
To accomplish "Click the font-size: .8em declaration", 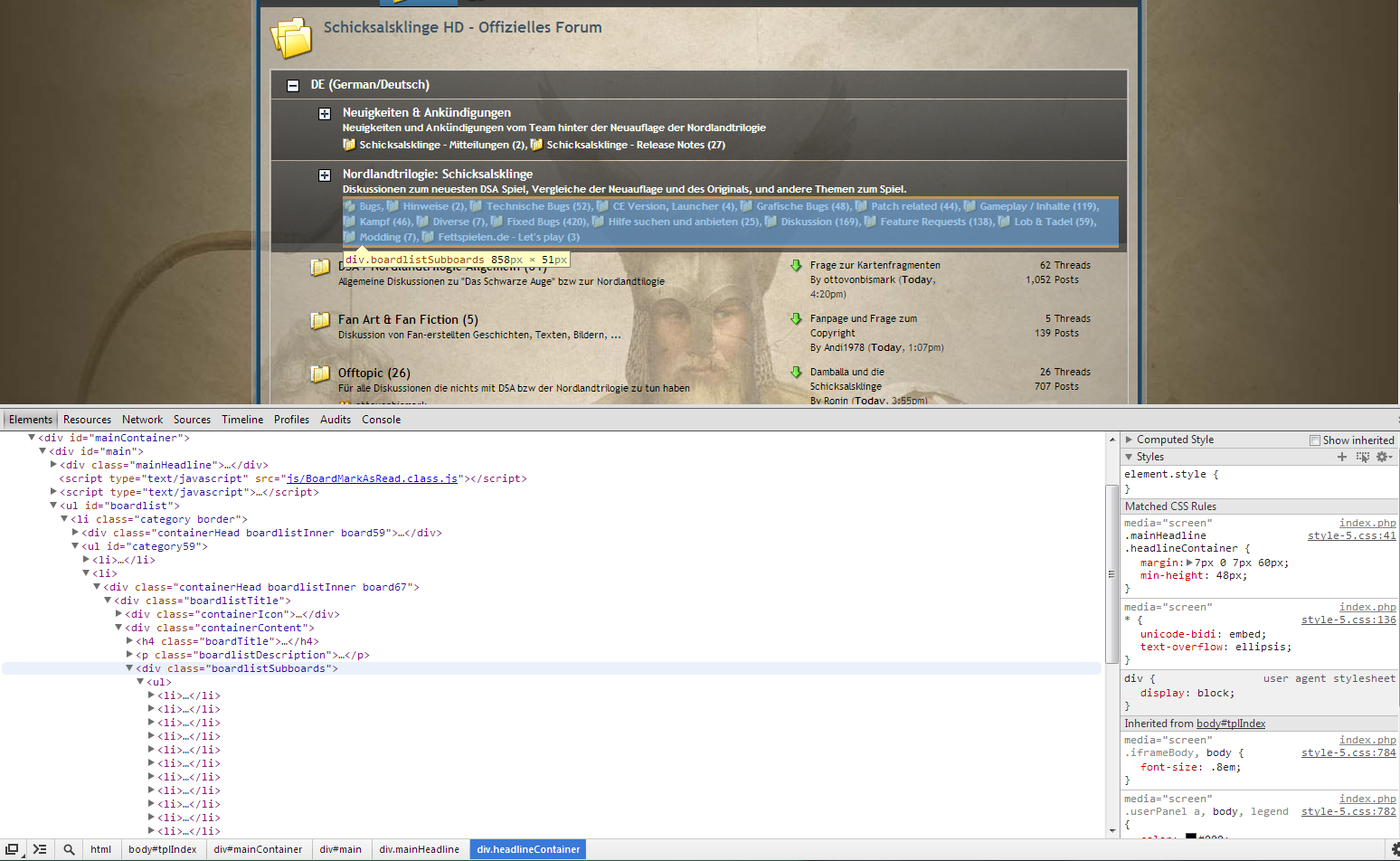I will tap(1190, 767).
